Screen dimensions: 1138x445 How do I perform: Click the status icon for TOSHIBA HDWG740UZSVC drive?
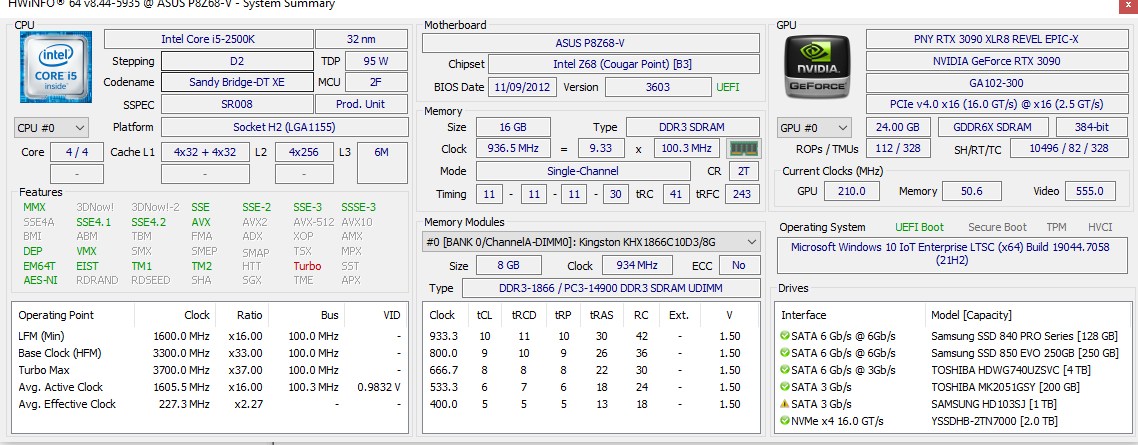[x=785, y=370]
